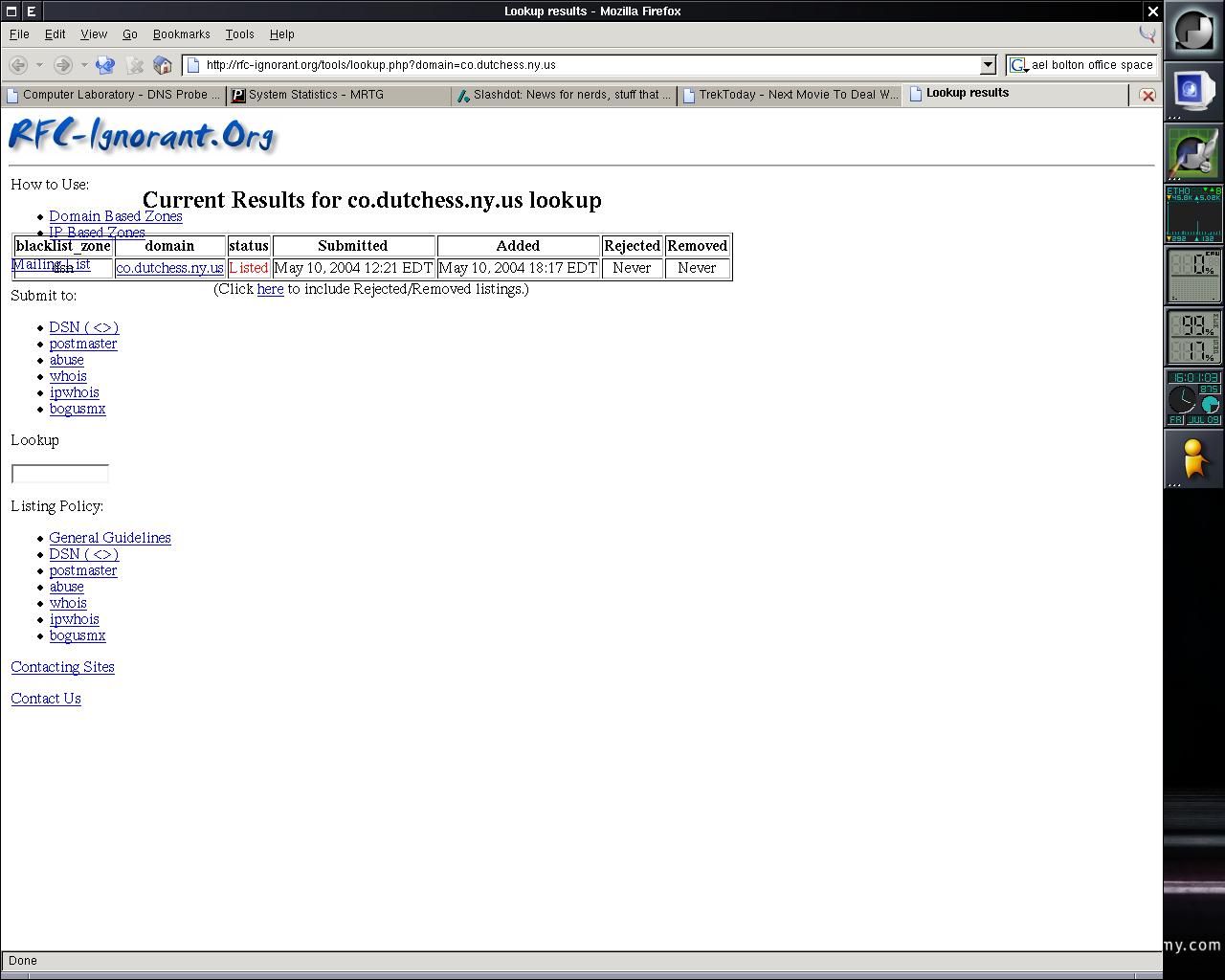Open whois link under Listing Policy
This screenshot has height=980, width=1225.
(68, 603)
